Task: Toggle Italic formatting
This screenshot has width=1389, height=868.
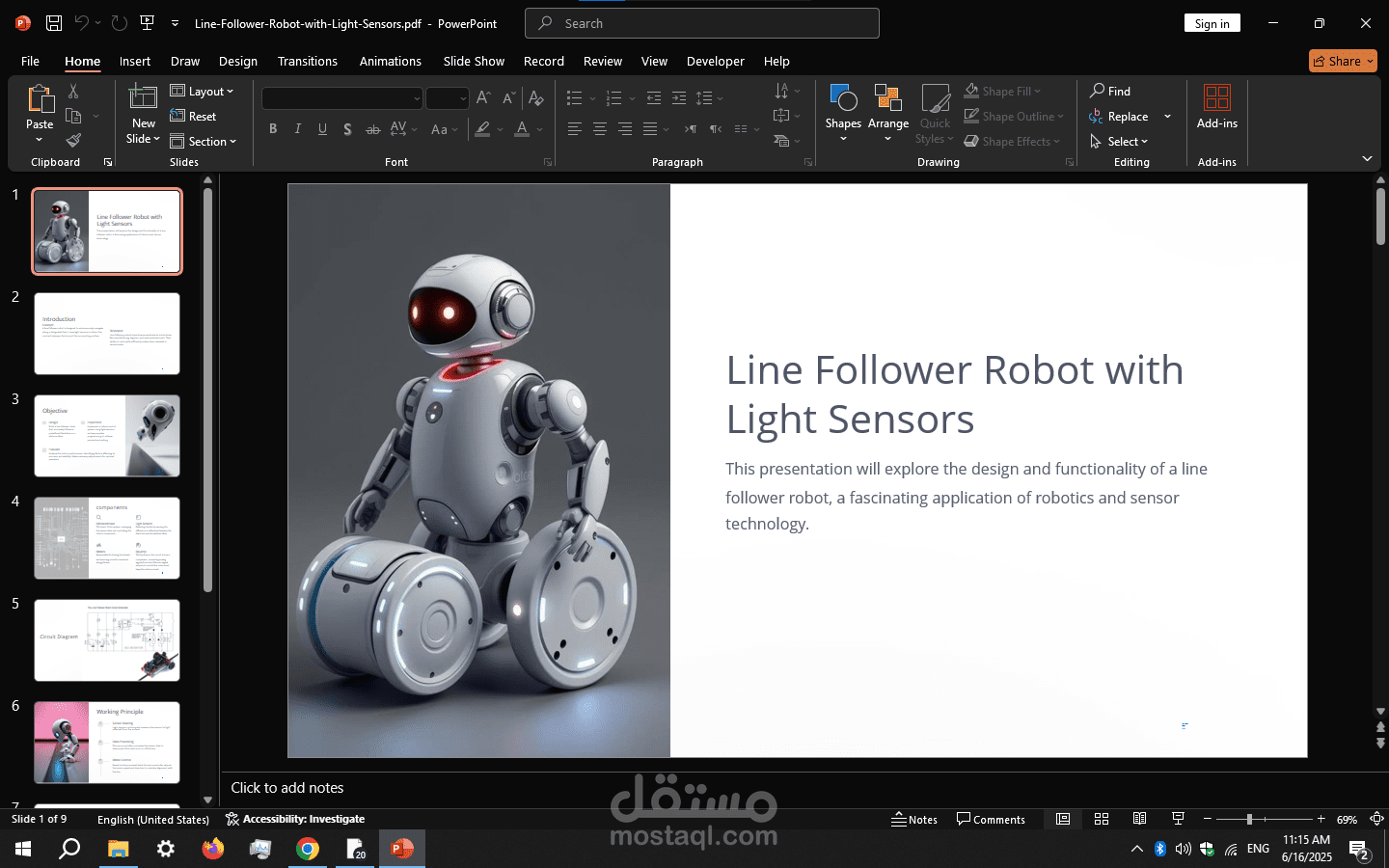Action: pos(298,129)
